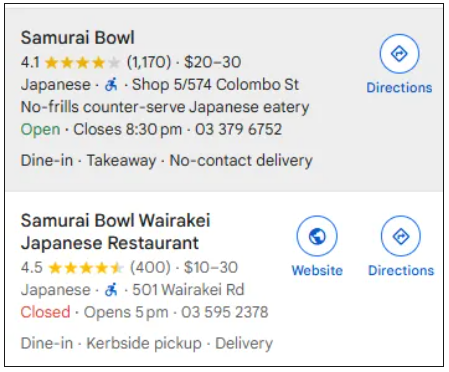Open Website globe icon for Wairakei restaurant

[x=317, y=236]
